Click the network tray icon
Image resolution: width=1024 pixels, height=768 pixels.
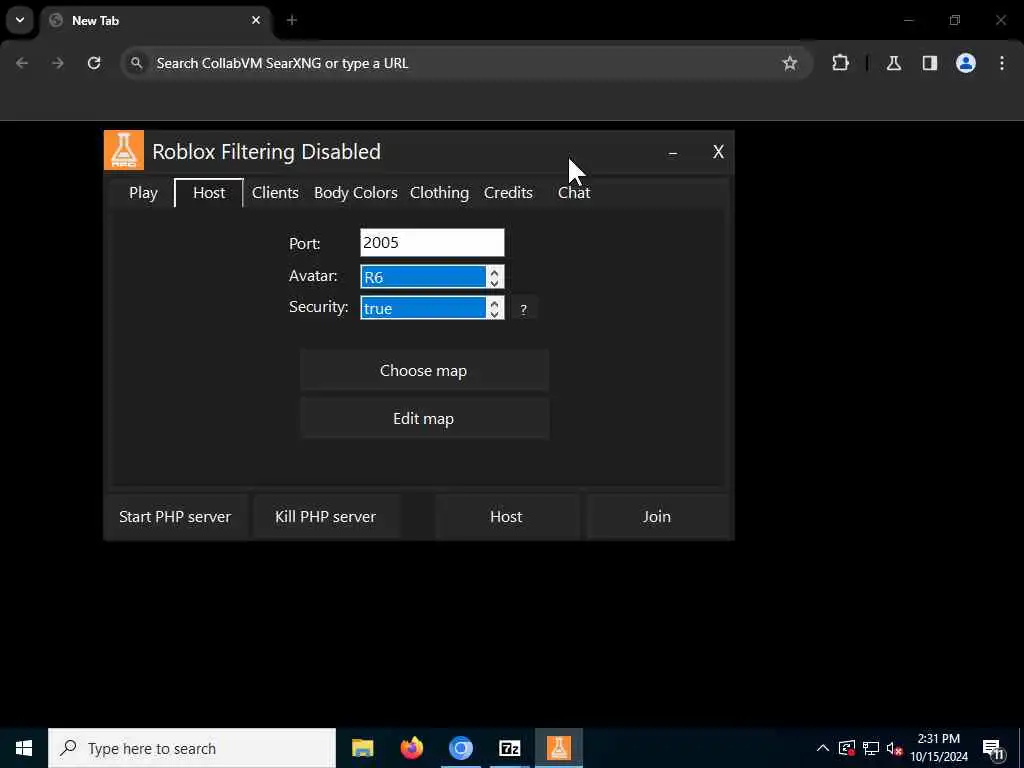pos(871,748)
